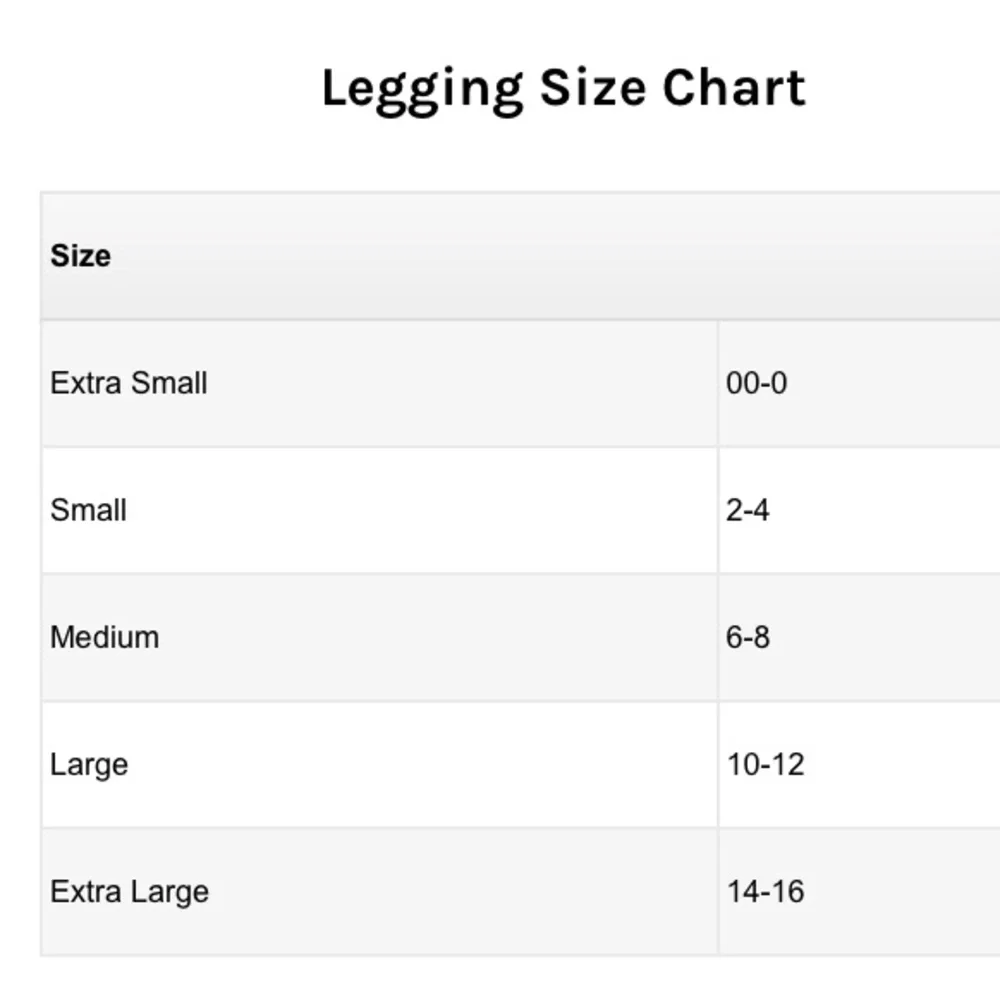This screenshot has height=1000, width=1000.
Task: Click the Legging Size Chart title
Action: [x=563, y=90]
